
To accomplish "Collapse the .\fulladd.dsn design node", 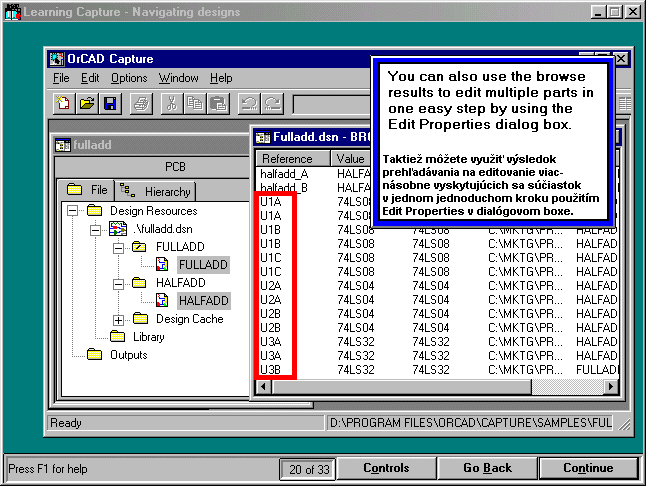I will pos(96,229).
